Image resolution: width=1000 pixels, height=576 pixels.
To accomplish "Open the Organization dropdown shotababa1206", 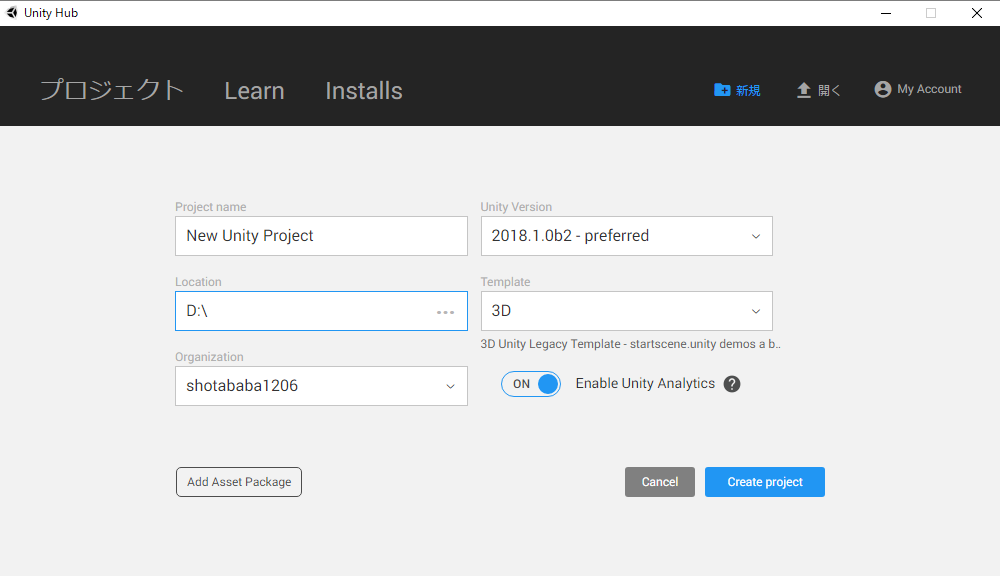I will click(x=321, y=386).
